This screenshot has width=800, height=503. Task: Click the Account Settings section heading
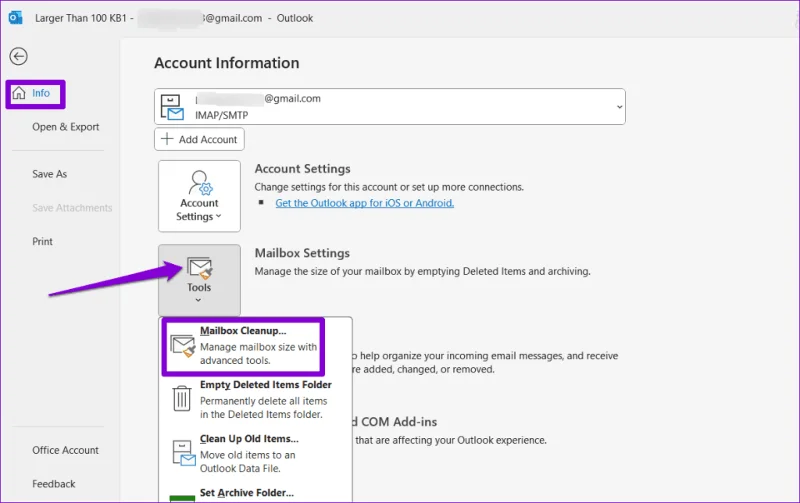pos(303,169)
